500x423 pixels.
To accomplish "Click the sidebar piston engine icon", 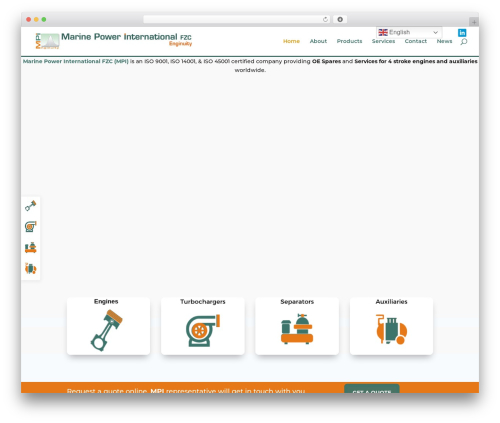I will tap(31, 206).
